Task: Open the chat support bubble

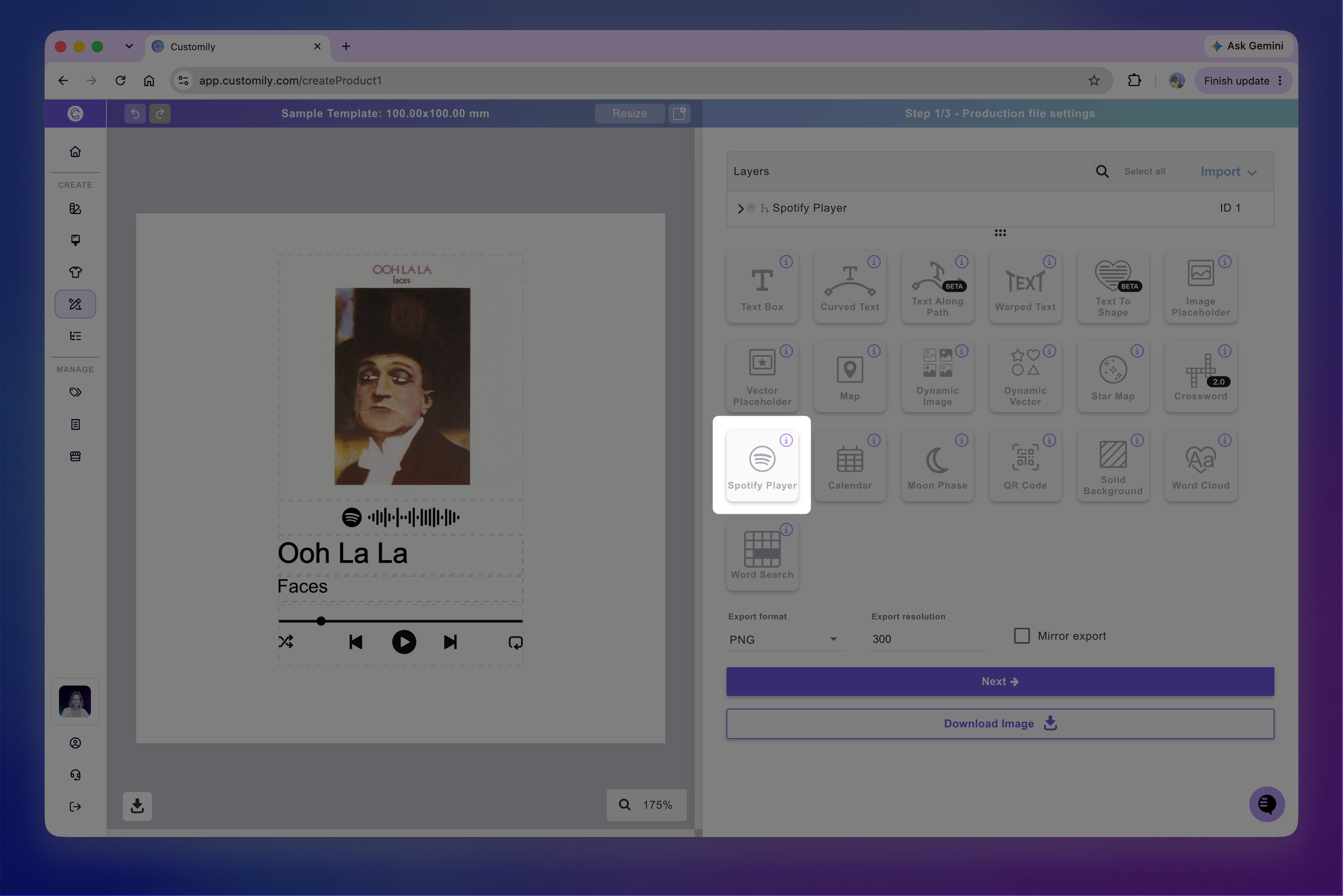Action: 1266,805
